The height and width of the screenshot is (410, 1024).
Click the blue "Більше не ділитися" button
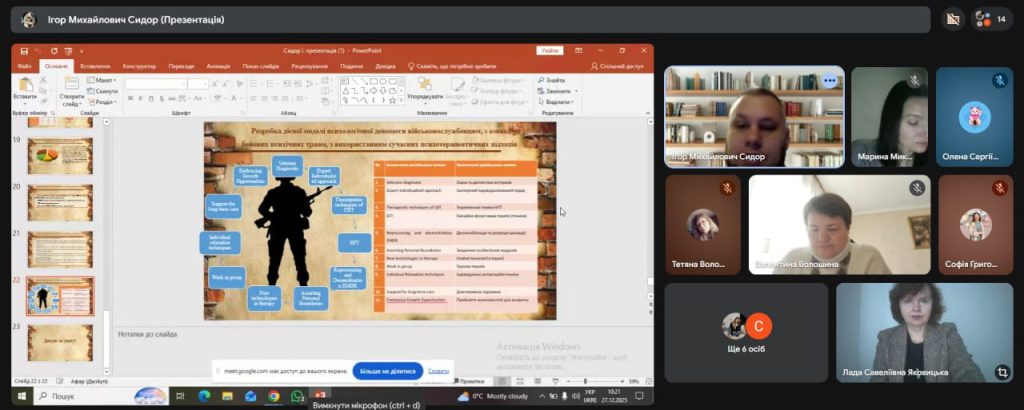pyautogui.click(x=387, y=370)
